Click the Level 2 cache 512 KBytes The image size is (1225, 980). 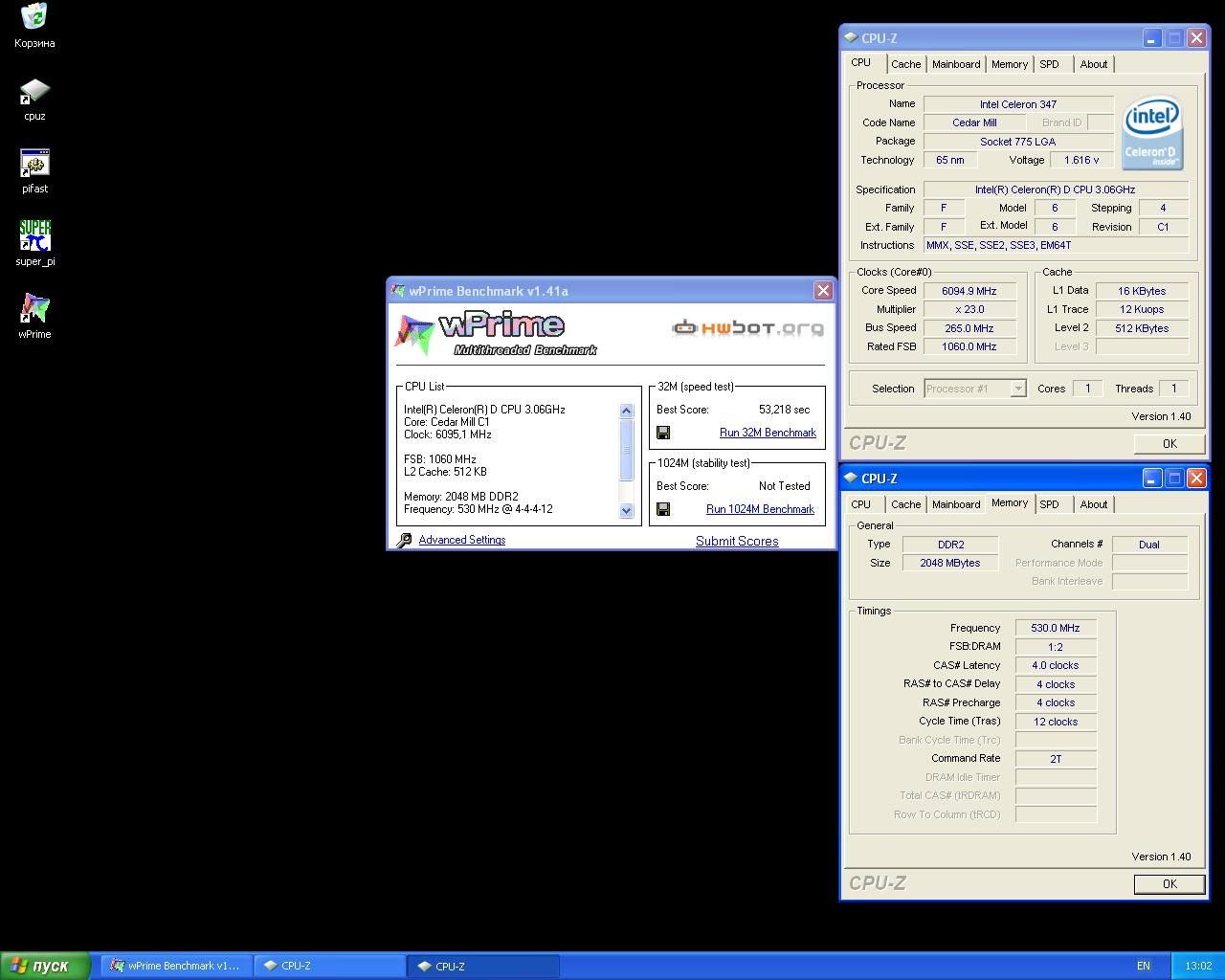pos(1143,328)
